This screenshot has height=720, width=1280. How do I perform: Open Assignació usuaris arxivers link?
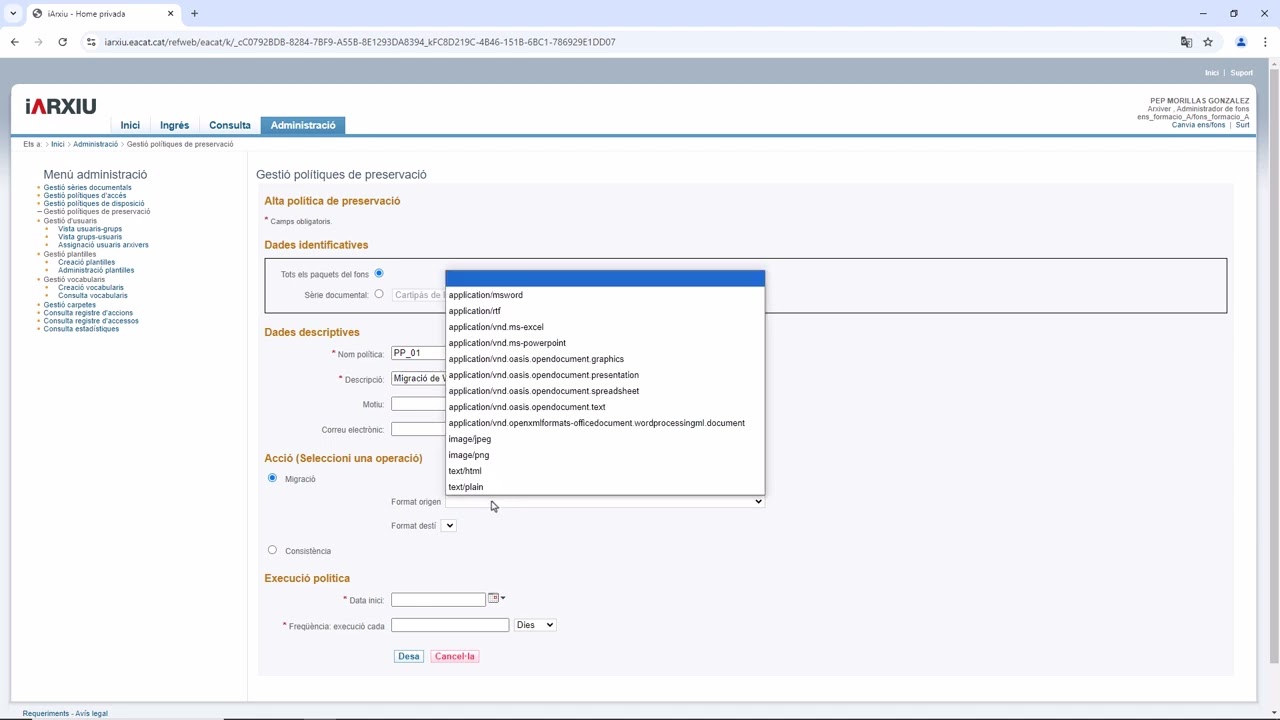coord(103,245)
